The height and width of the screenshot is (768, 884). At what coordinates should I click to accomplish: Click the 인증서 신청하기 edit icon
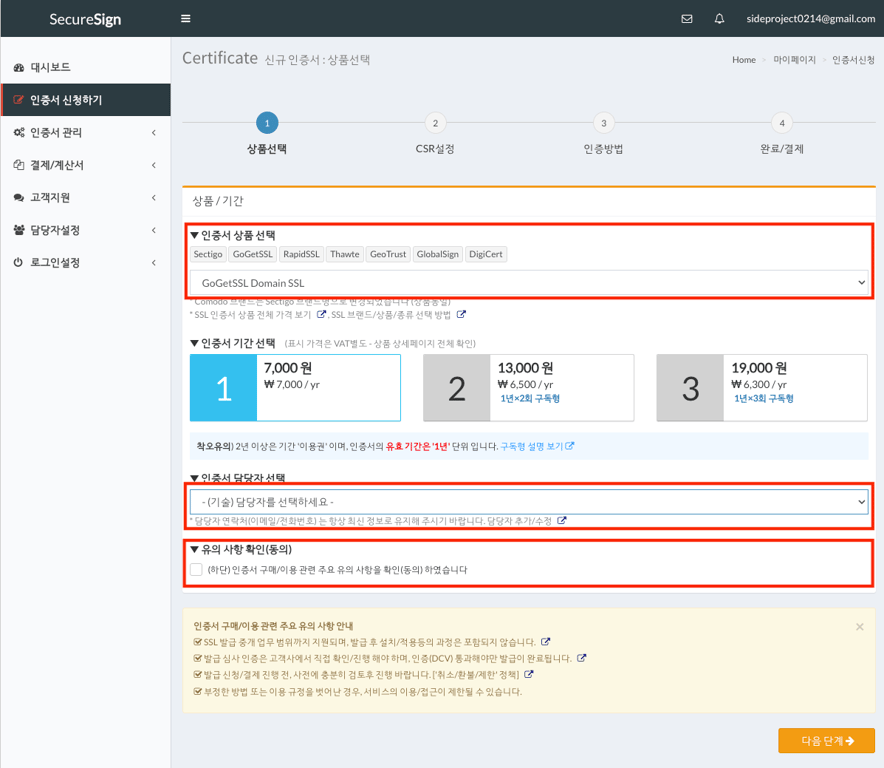pyautogui.click(x=19, y=100)
